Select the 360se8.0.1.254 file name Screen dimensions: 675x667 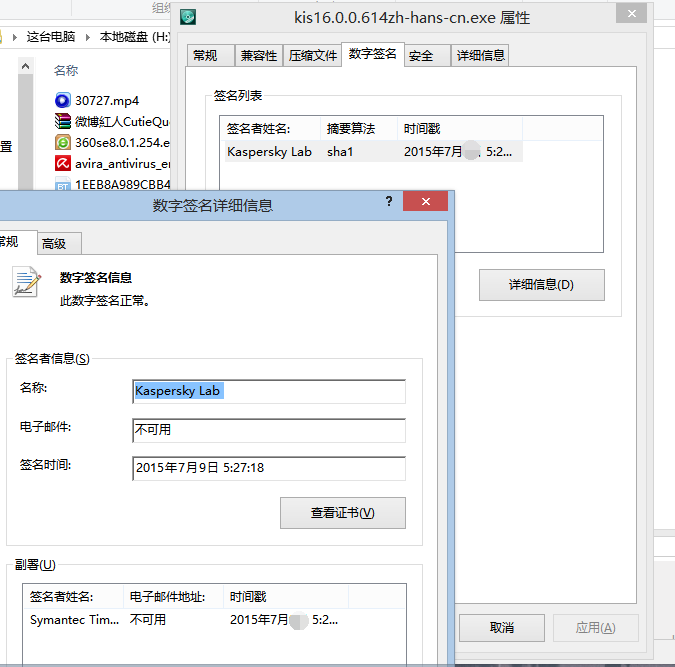122,143
